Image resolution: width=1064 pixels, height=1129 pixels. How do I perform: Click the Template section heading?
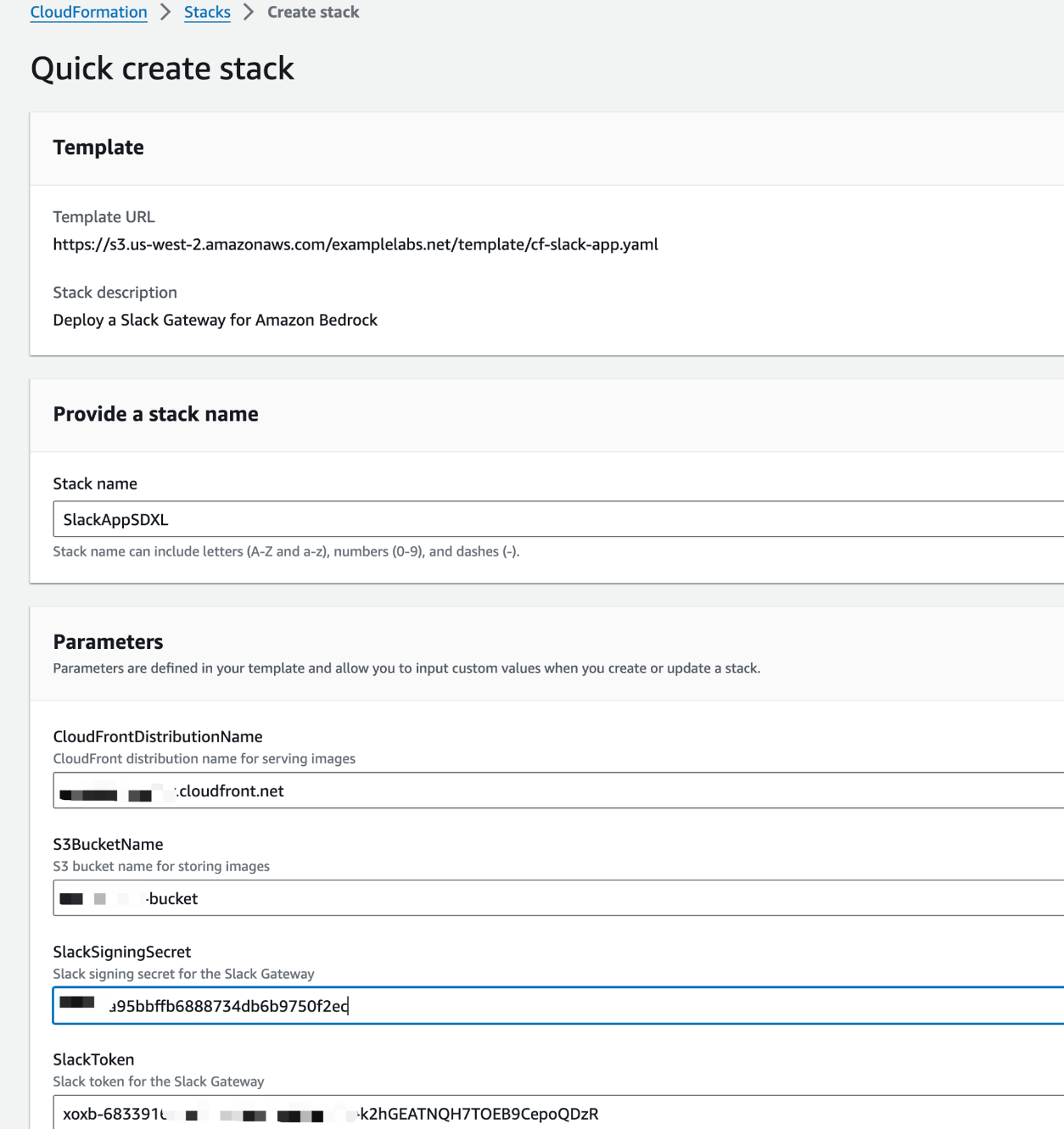click(x=98, y=148)
